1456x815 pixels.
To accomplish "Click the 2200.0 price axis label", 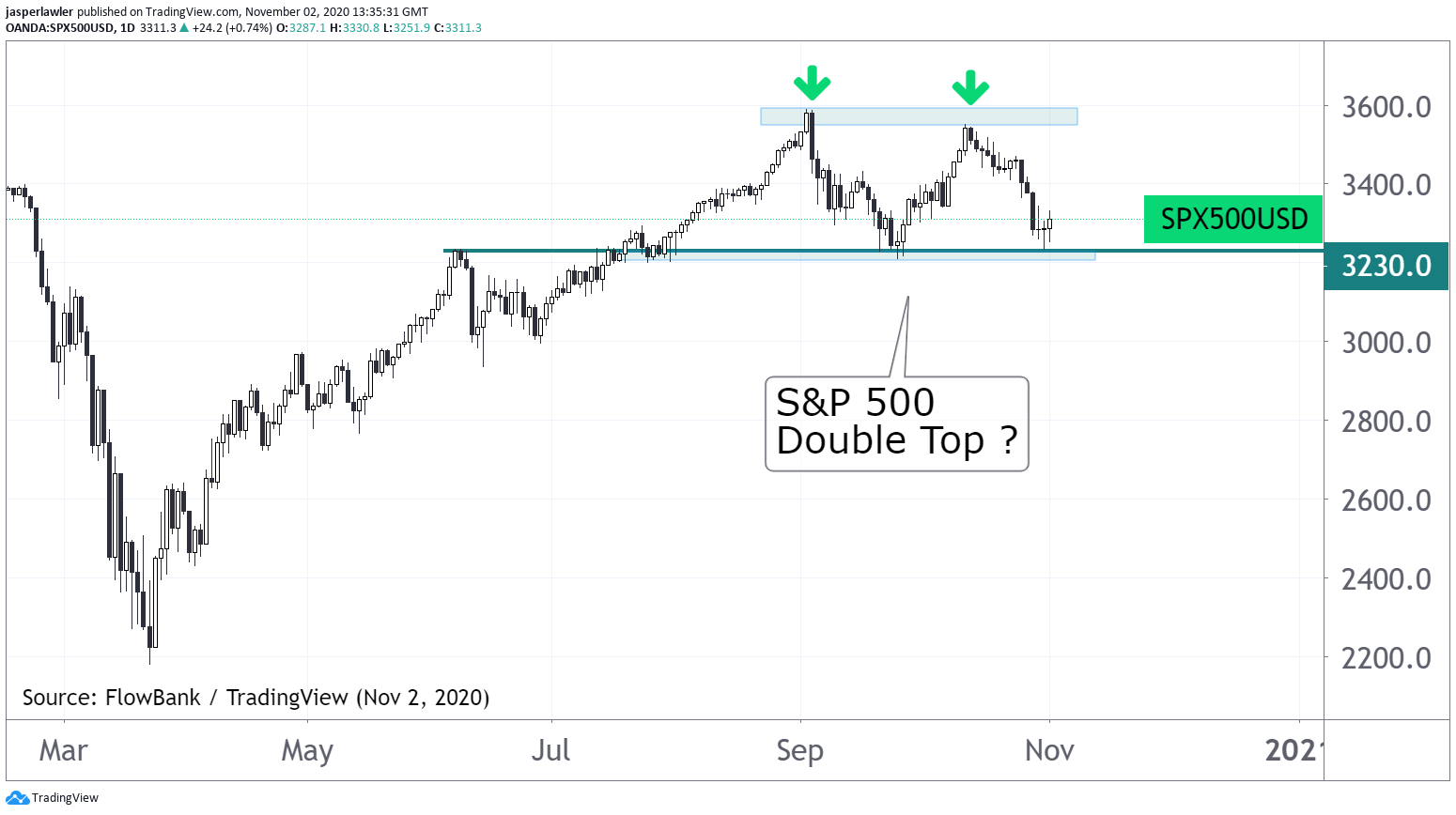I will 1386,658.
